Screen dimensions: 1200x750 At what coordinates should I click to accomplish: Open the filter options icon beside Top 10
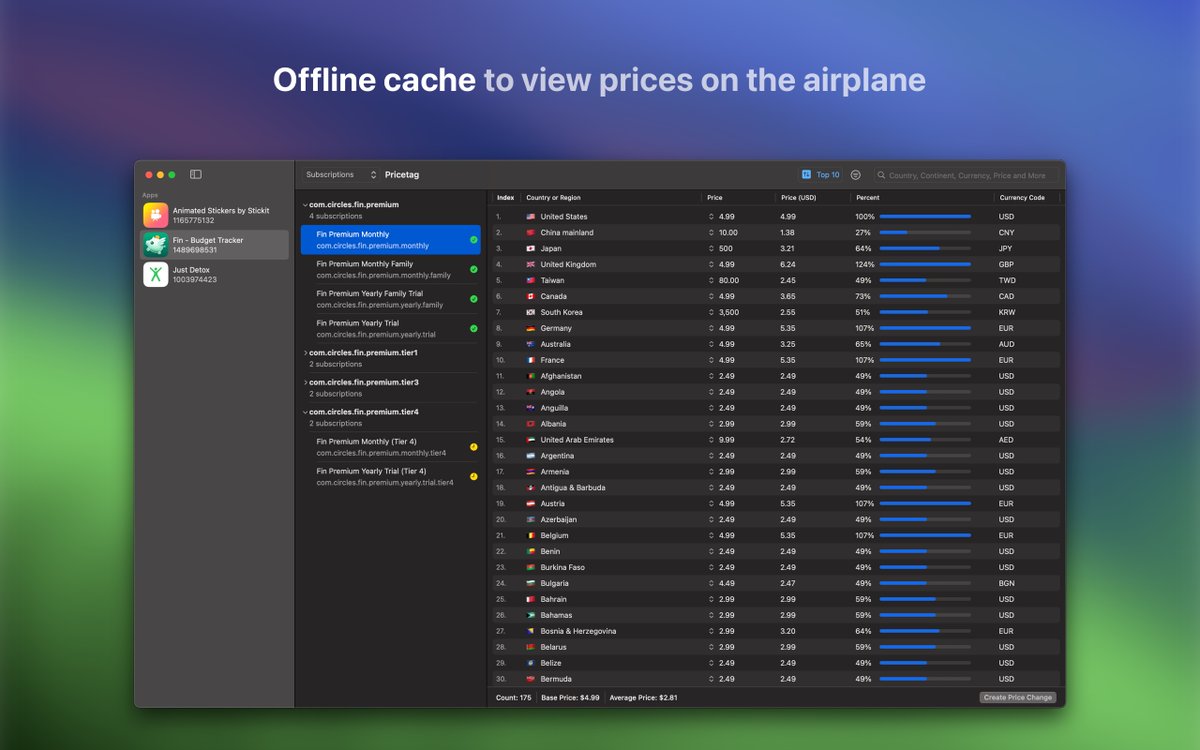(856, 174)
